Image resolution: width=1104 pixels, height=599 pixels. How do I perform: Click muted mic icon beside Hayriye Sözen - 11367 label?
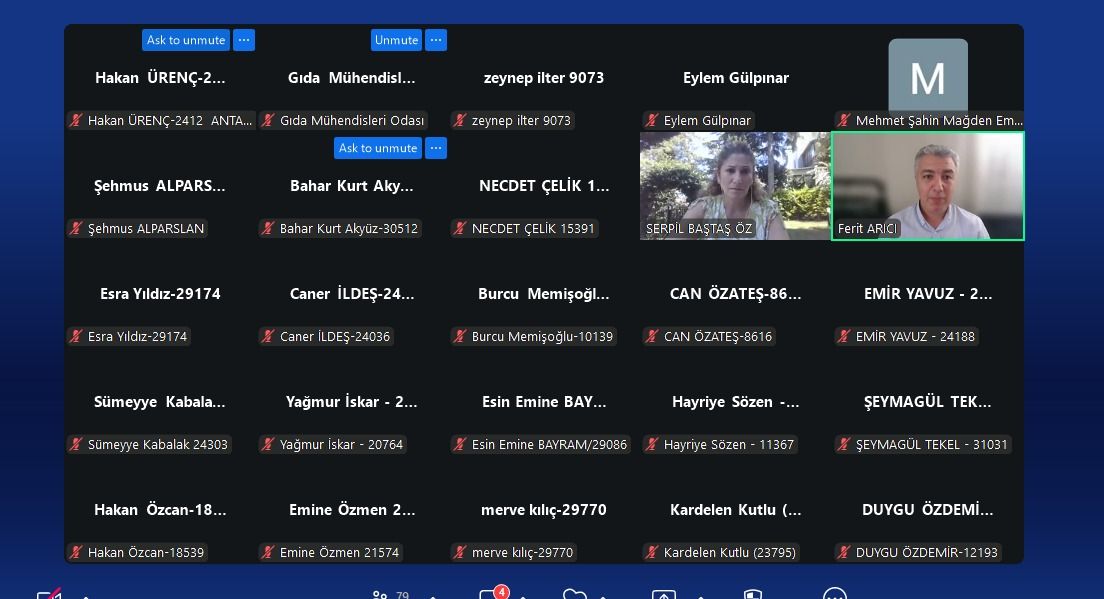click(653, 444)
